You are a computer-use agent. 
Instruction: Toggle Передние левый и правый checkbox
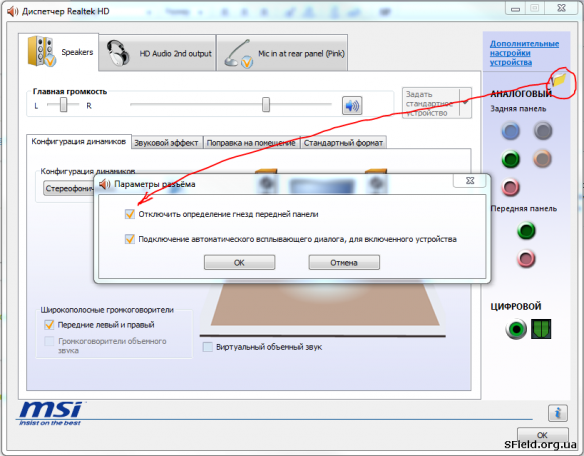49,325
